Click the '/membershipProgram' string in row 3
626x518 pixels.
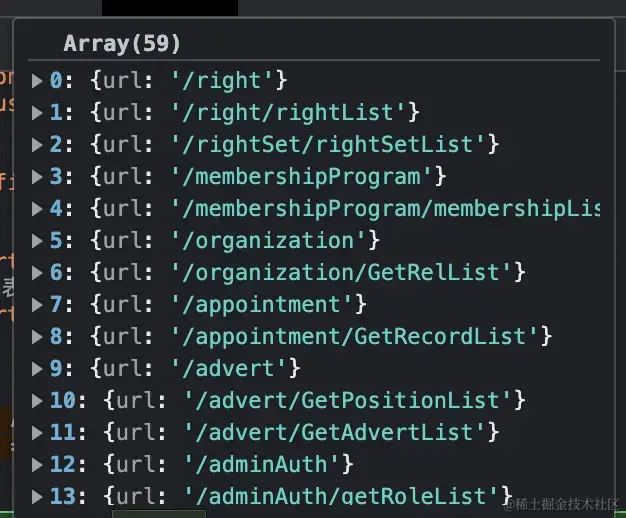coord(301,177)
